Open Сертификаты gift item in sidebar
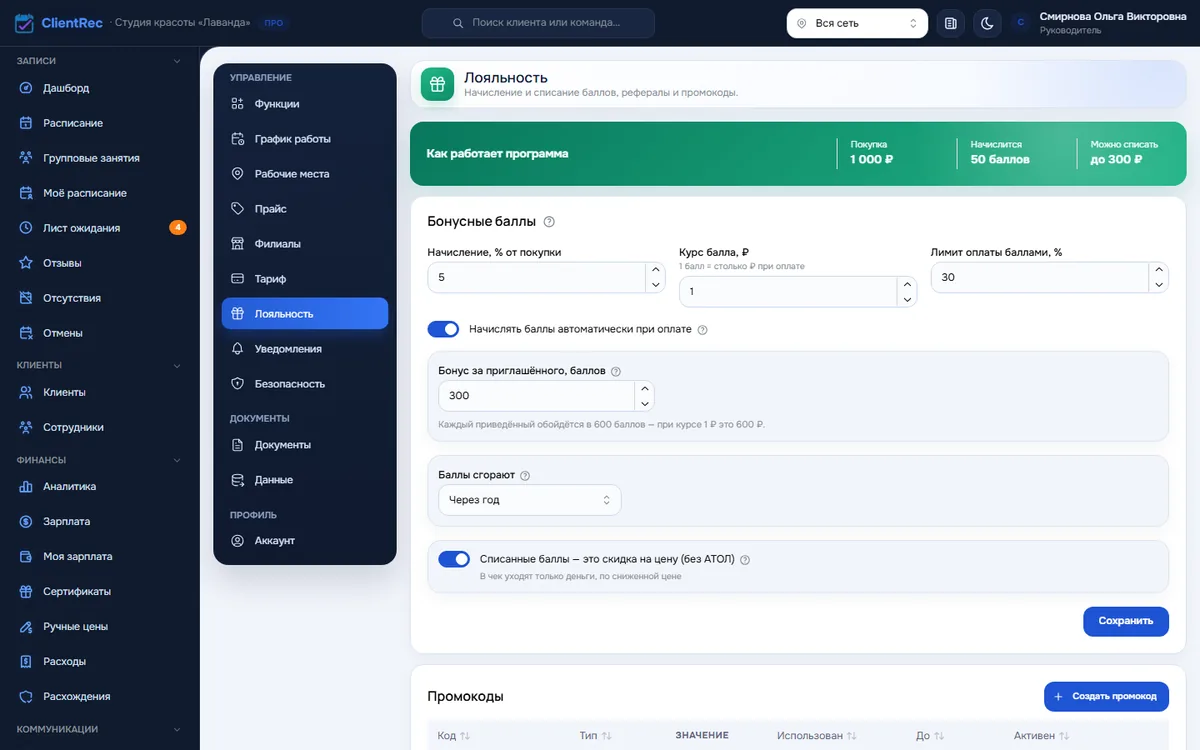 click(100, 591)
